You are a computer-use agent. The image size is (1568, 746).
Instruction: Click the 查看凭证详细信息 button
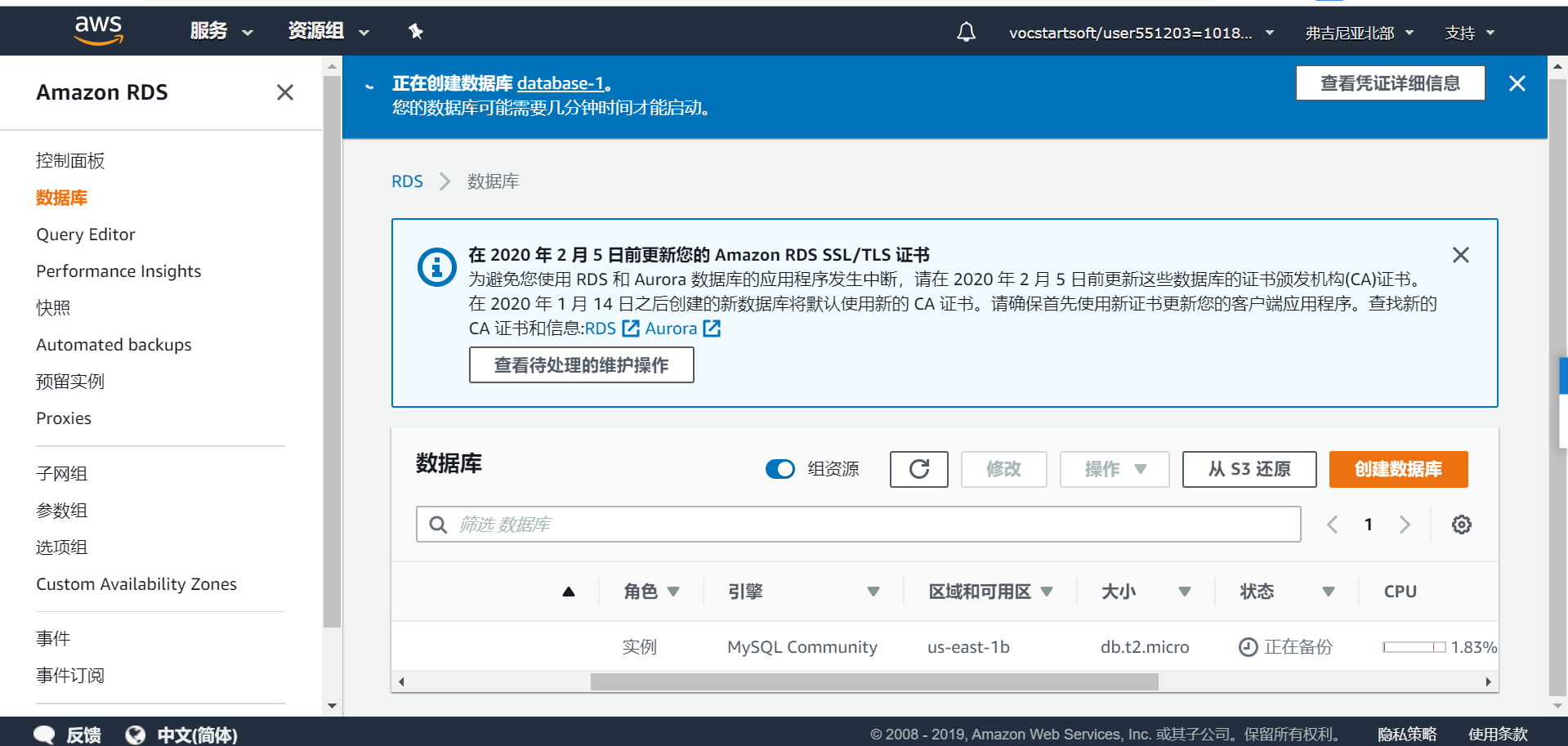[1390, 83]
